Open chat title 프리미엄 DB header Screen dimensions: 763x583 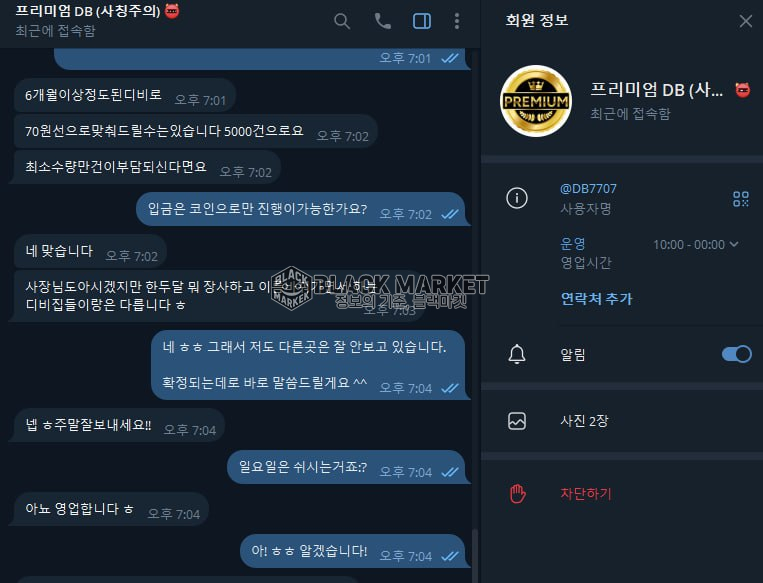88,11
